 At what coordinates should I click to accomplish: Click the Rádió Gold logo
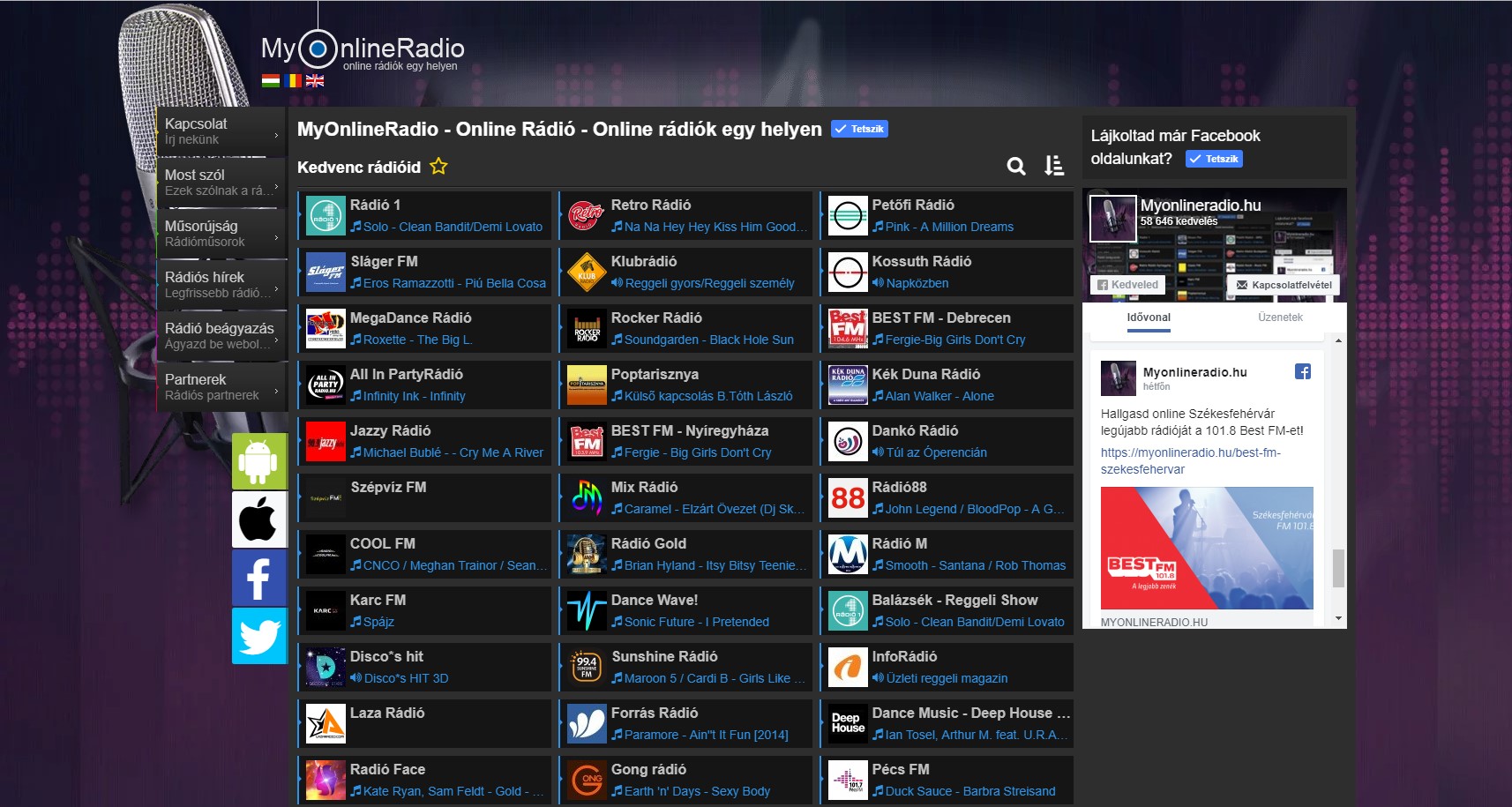click(587, 555)
